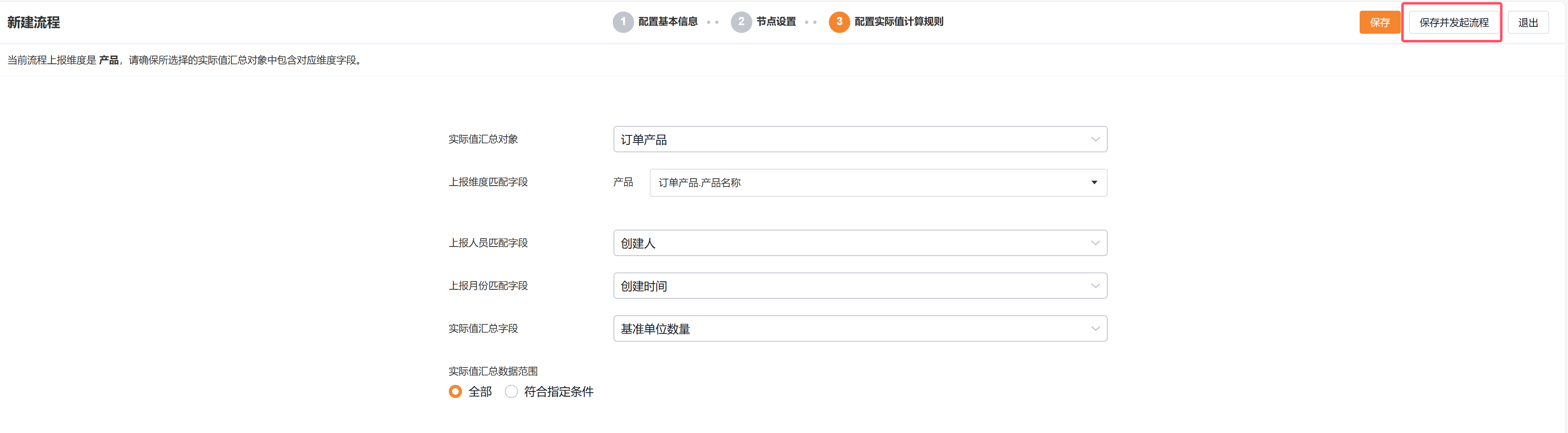This screenshot has height=433, width=1568.
Task: Open the 订单产品 summary object dropdown
Action: tap(852, 139)
